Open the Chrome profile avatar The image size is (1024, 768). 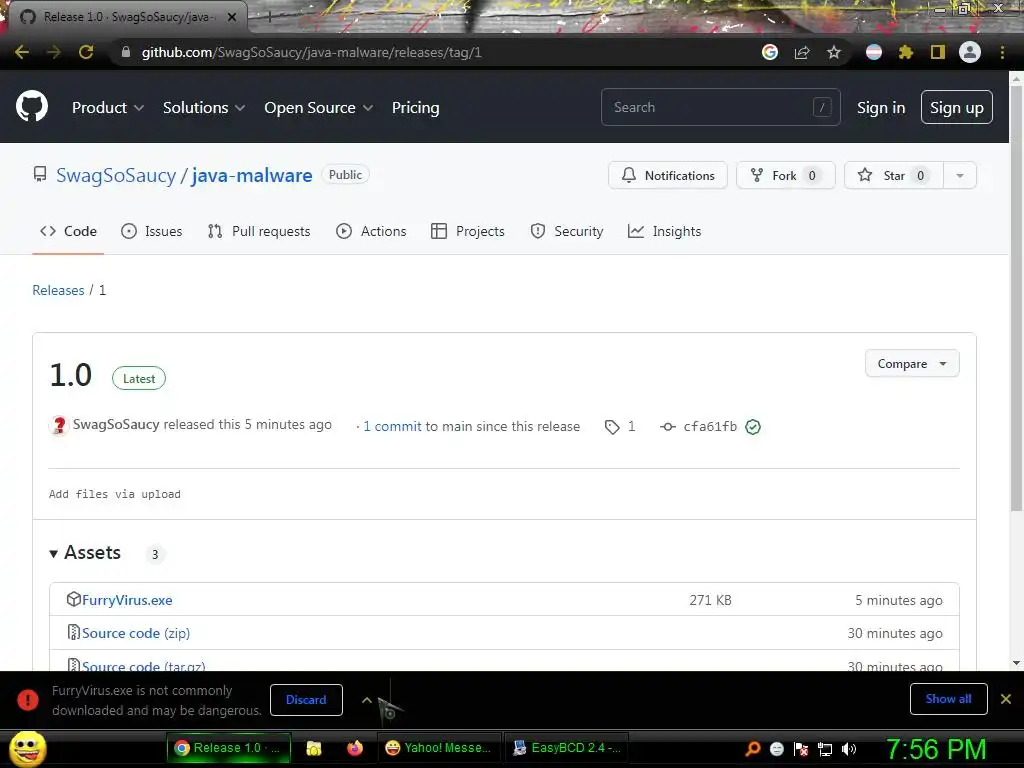[x=970, y=52]
